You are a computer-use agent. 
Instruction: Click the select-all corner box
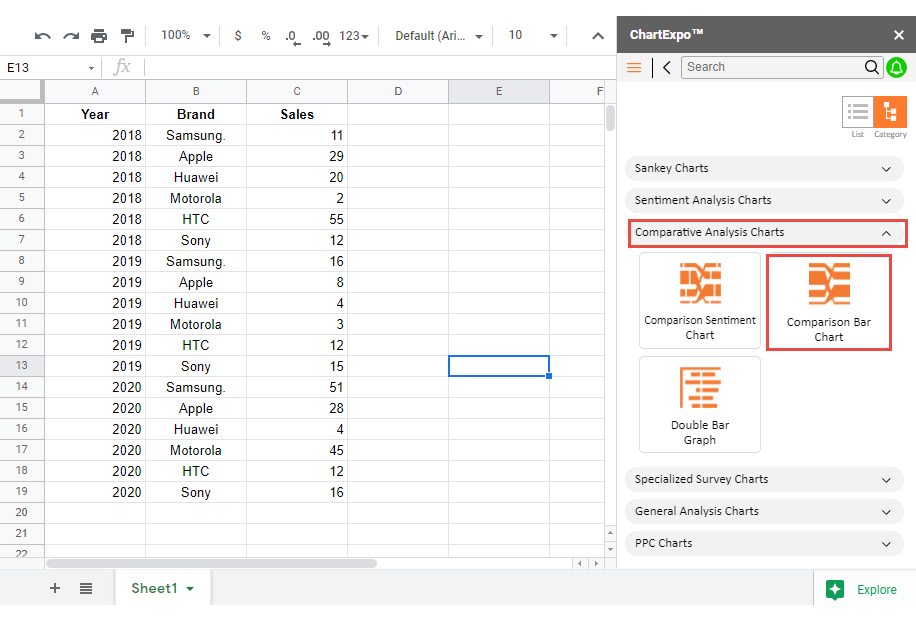click(22, 91)
